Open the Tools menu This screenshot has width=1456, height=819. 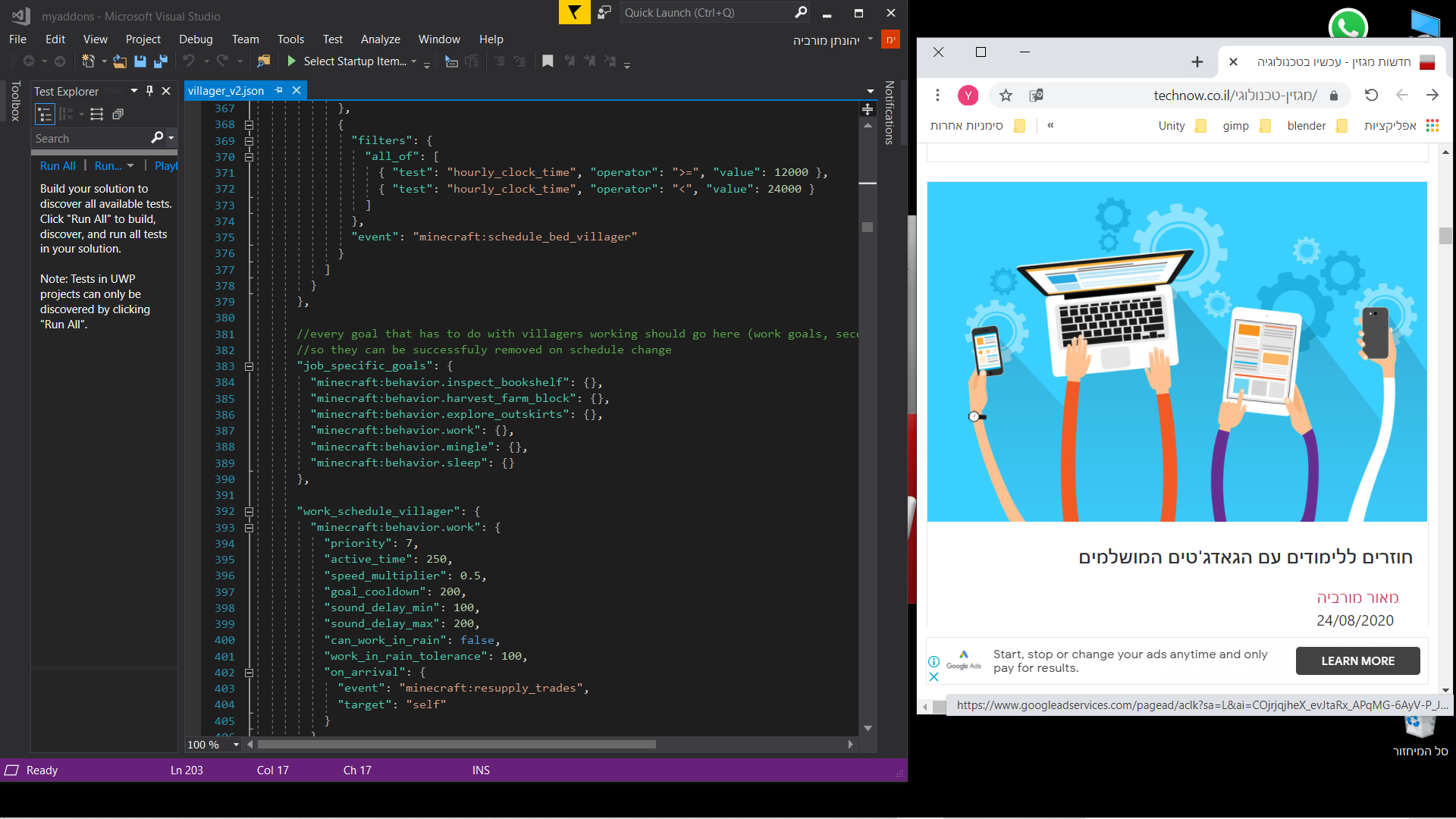[290, 39]
